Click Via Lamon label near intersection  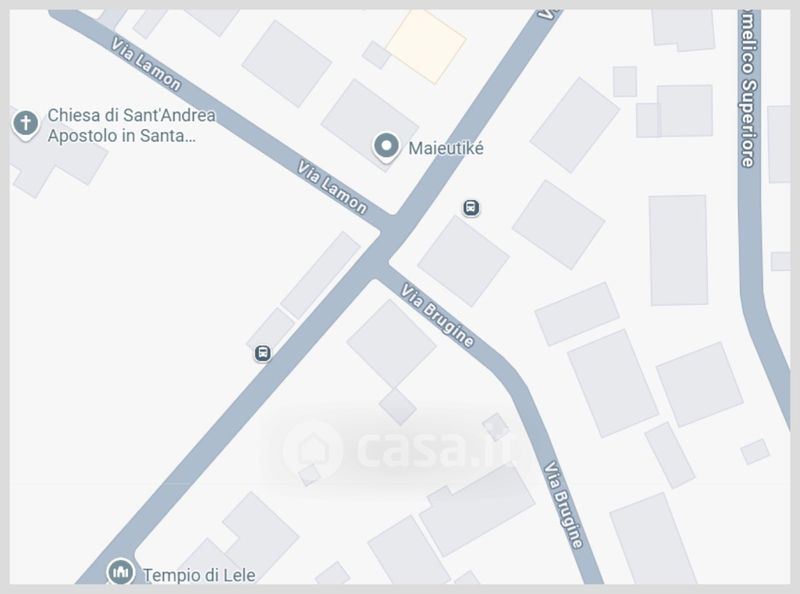click(x=332, y=187)
